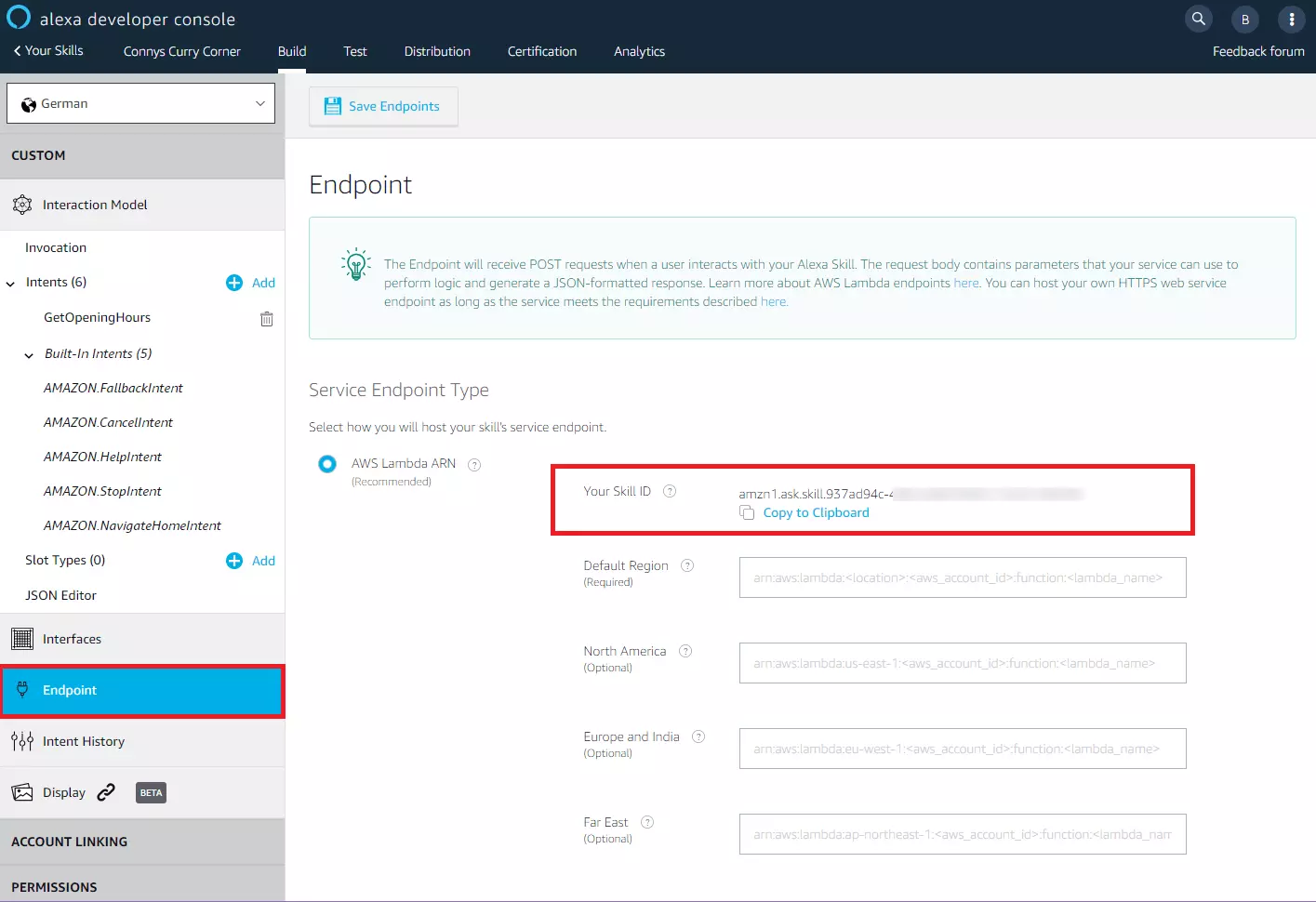
Task: Click plus icon to add an intent
Action: point(234,283)
